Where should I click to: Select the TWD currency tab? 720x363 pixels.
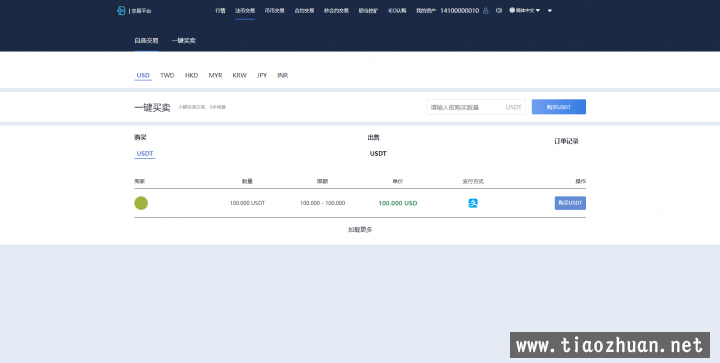pyautogui.click(x=167, y=75)
